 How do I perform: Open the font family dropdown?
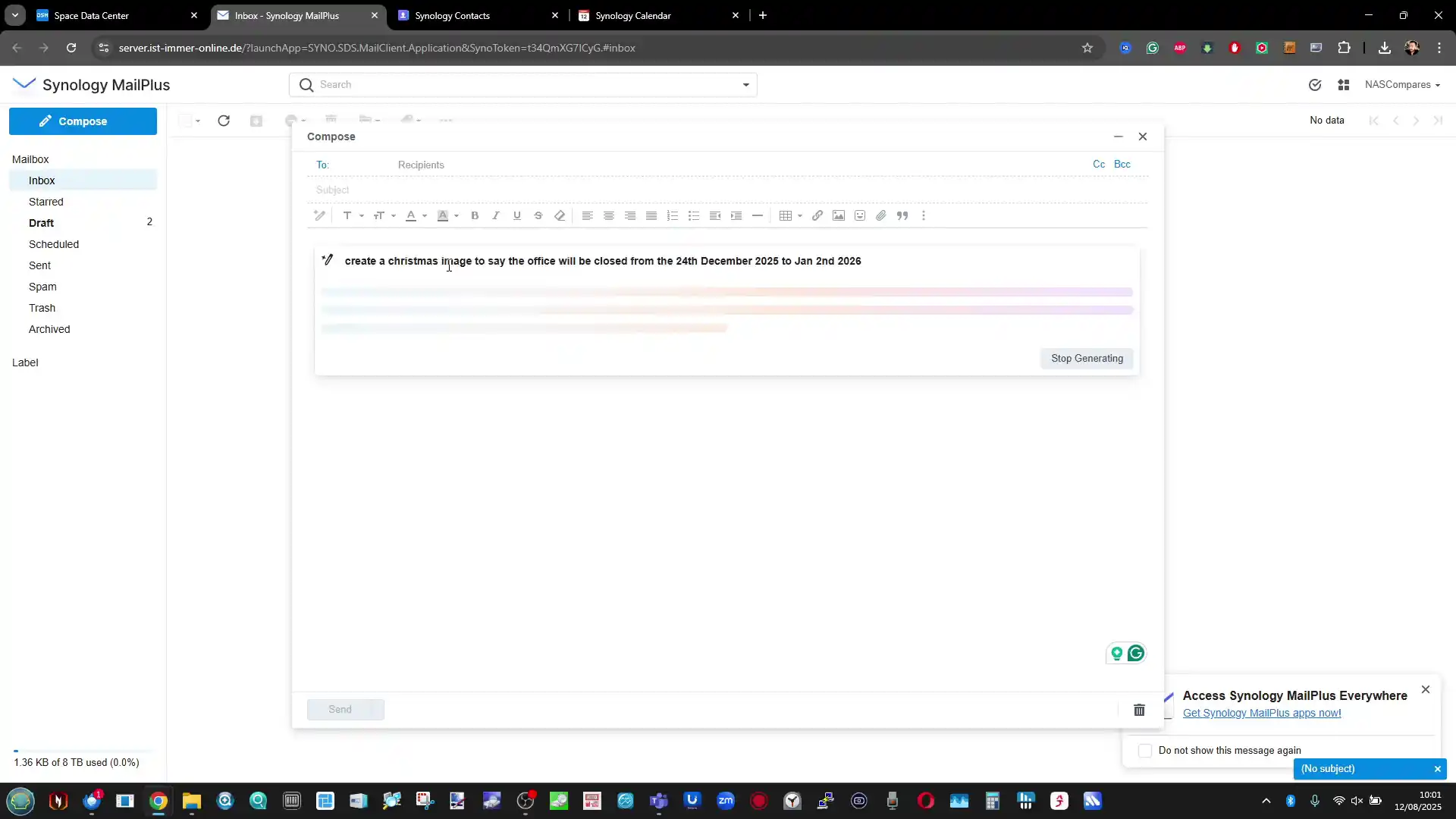tap(353, 216)
